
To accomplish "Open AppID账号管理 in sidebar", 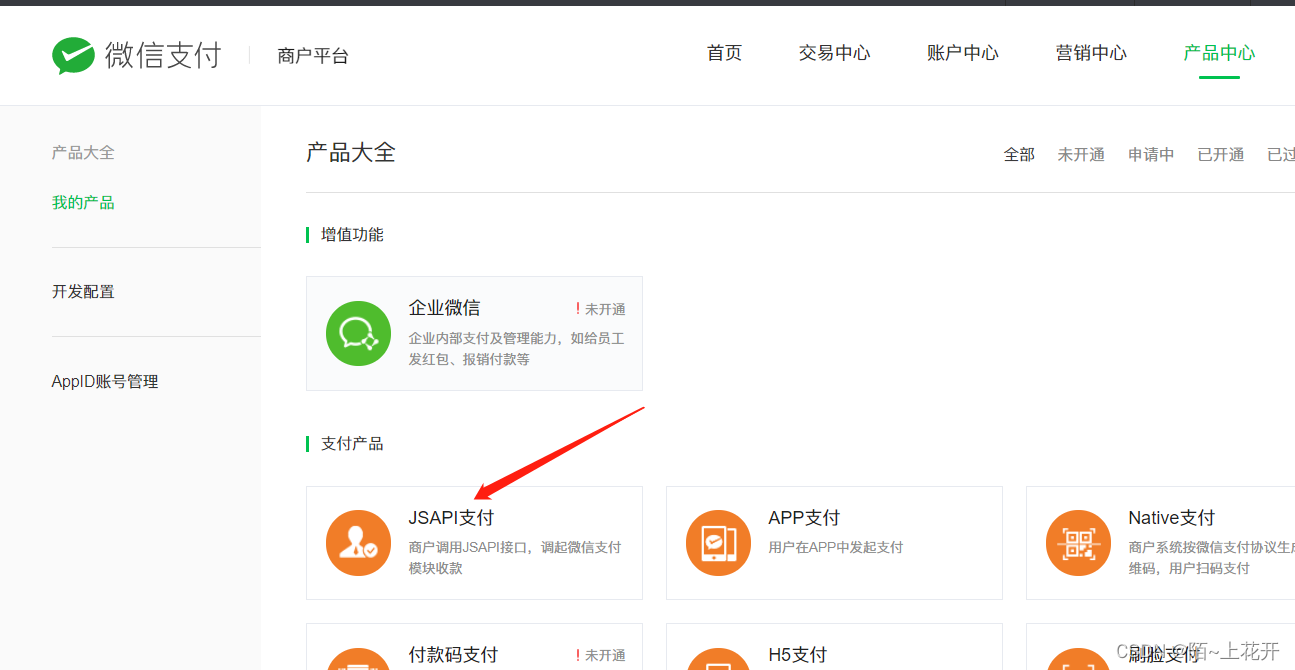I will [x=105, y=382].
